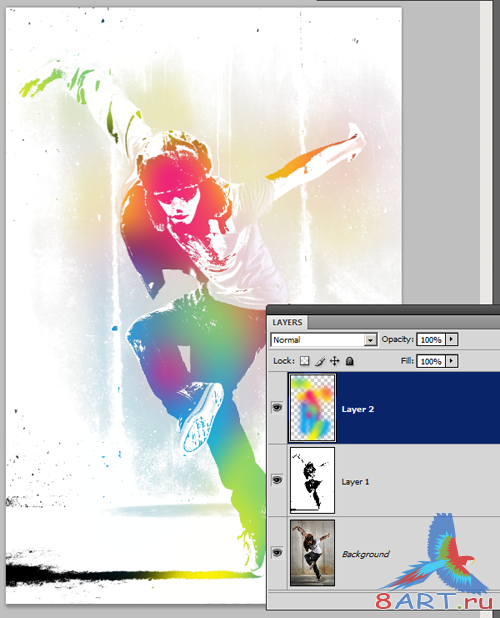
Task: Toggle visibility of Layer 1
Action: (277, 480)
